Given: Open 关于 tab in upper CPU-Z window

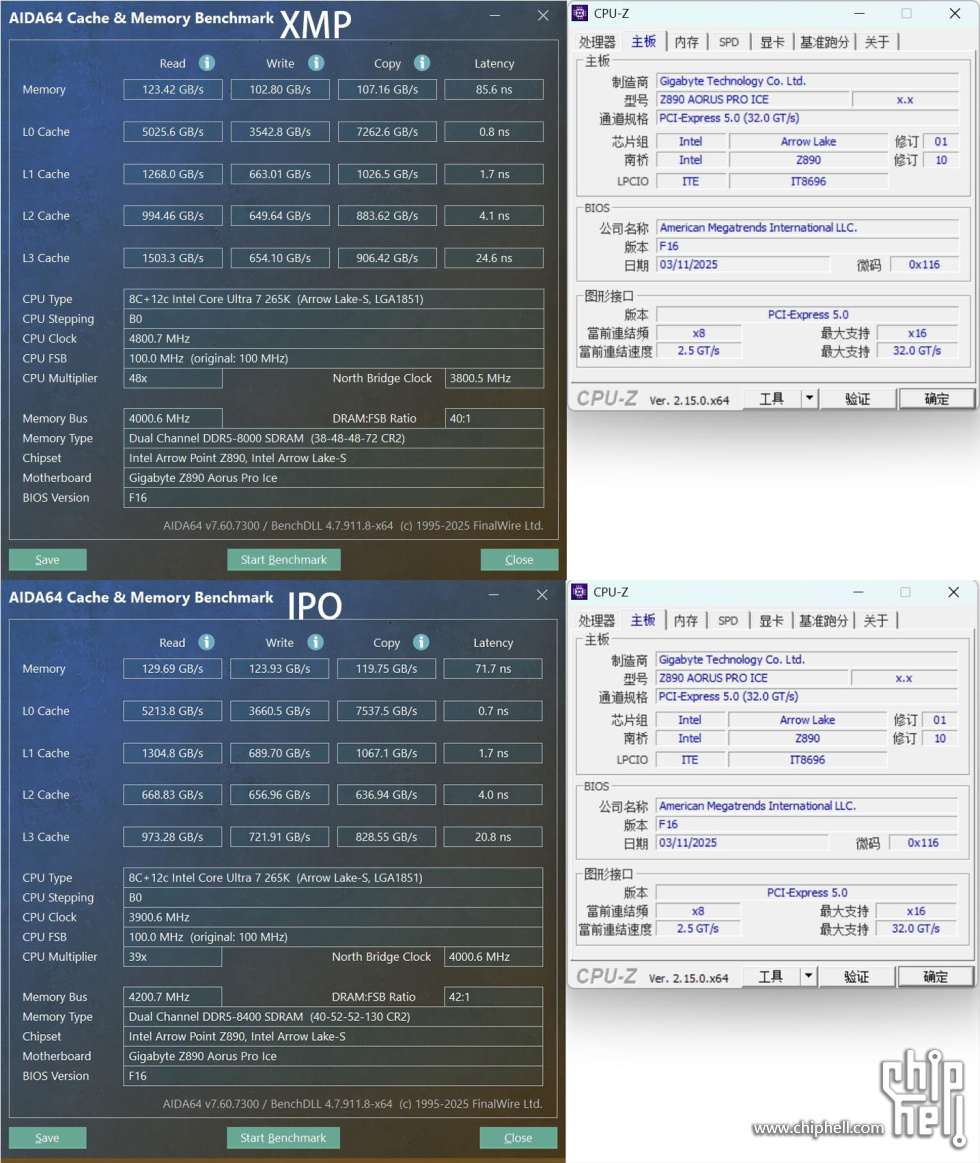Looking at the screenshot, I should click(877, 42).
